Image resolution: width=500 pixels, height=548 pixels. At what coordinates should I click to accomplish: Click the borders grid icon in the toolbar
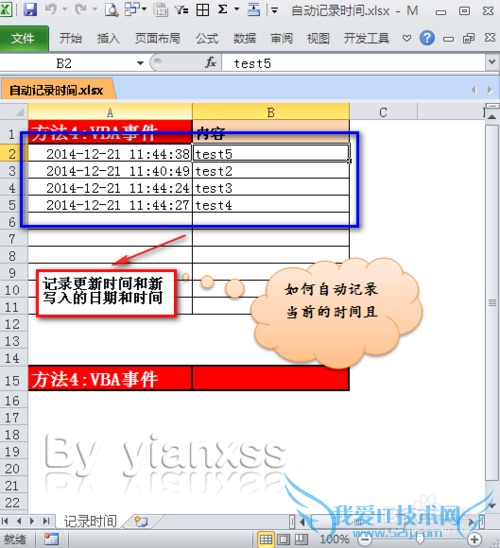pos(203,10)
